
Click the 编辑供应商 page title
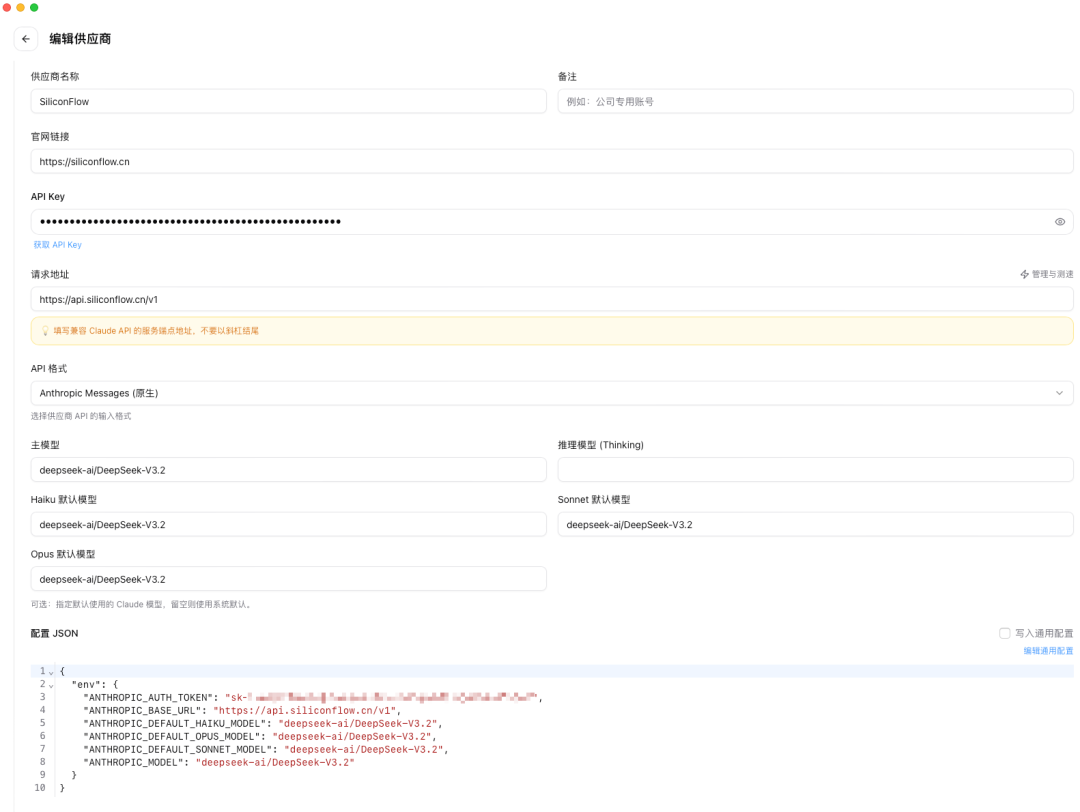coord(80,39)
